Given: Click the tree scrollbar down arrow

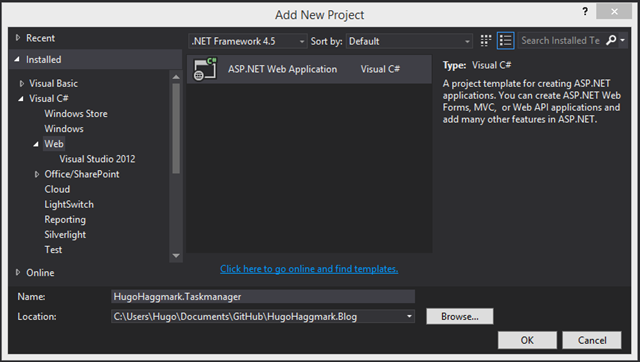Looking at the screenshot, I should tap(176, 256).
